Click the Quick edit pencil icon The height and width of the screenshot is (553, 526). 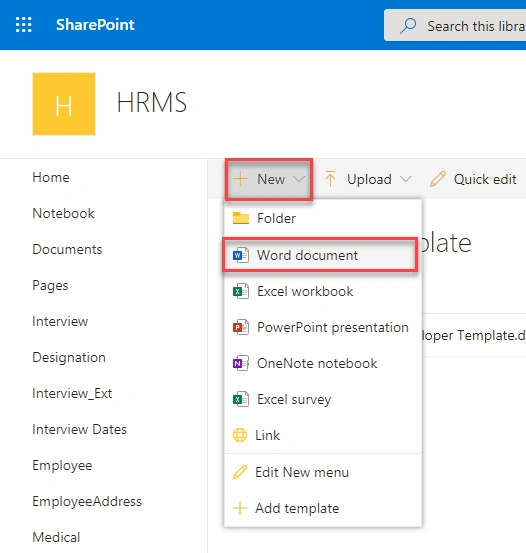437,179
